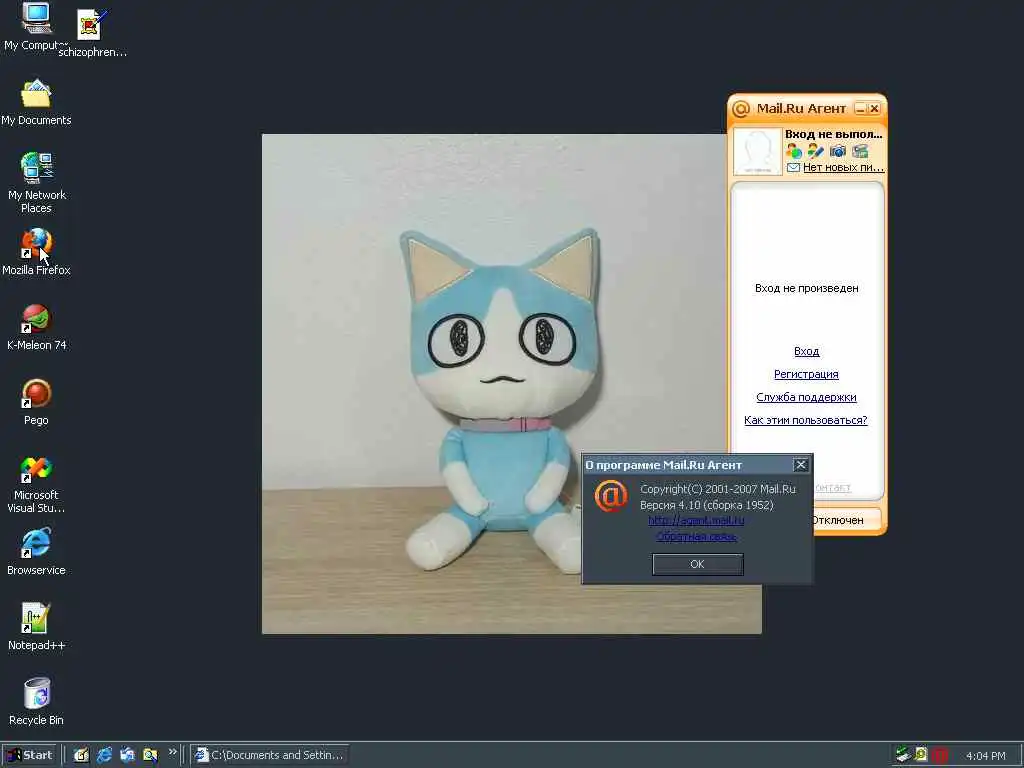1024x768 pixels.
Task: Click the Outlook Express Quick Launch icon
Action: [x=127, y=755]
